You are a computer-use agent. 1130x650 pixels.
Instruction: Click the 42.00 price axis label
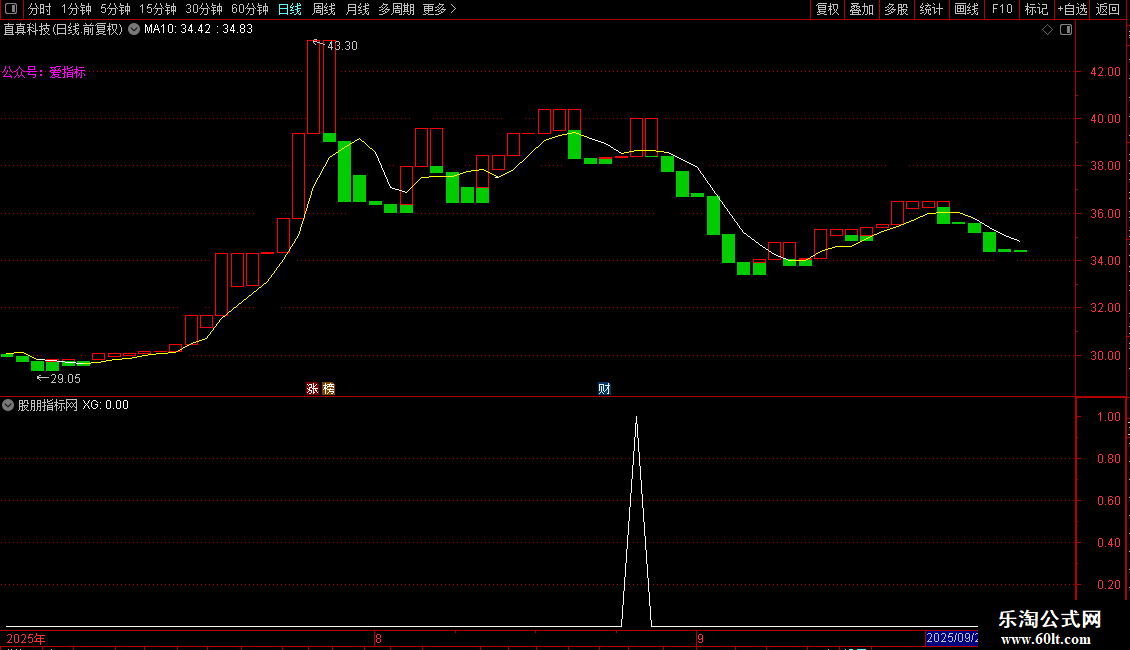pos(1105,72)
